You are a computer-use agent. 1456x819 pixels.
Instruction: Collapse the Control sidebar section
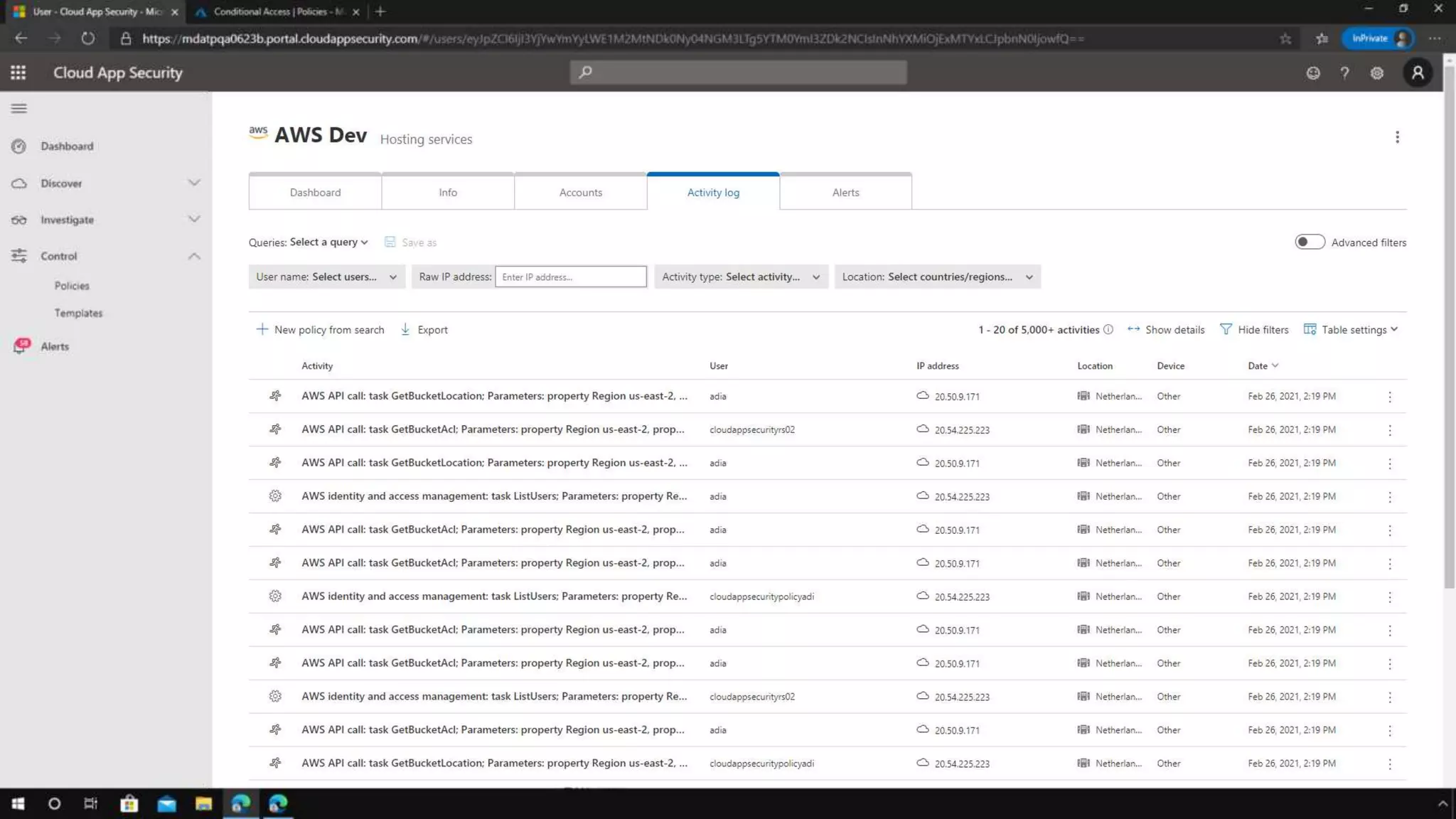click(x=193, y=256)
